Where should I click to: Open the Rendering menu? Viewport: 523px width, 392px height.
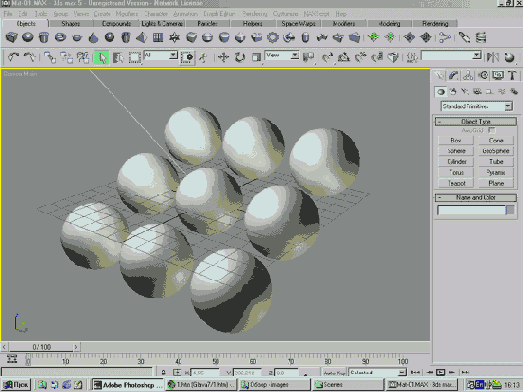click(x=255, y=14)
